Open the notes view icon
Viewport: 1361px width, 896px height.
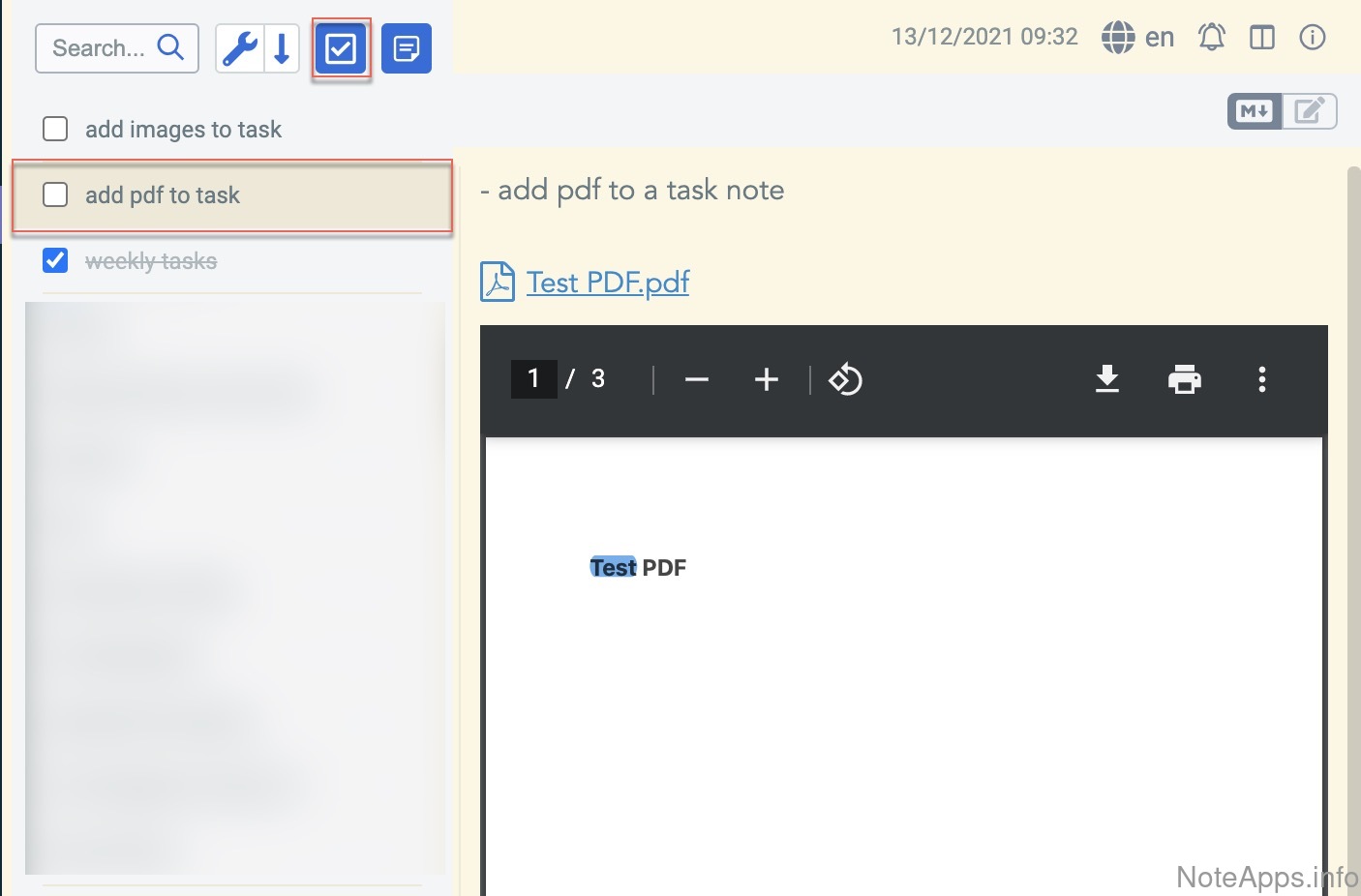click(x=407, y=48)
